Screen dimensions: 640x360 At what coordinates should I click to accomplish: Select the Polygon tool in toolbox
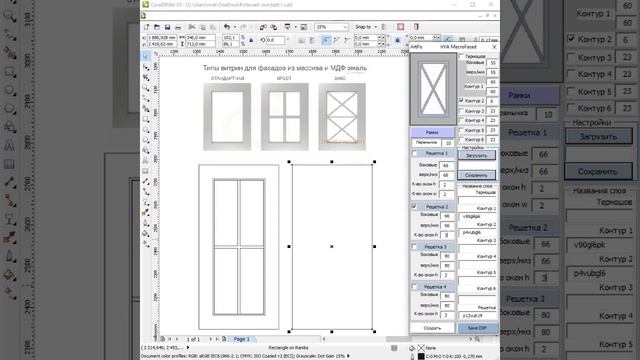click(x=146, y=140)
